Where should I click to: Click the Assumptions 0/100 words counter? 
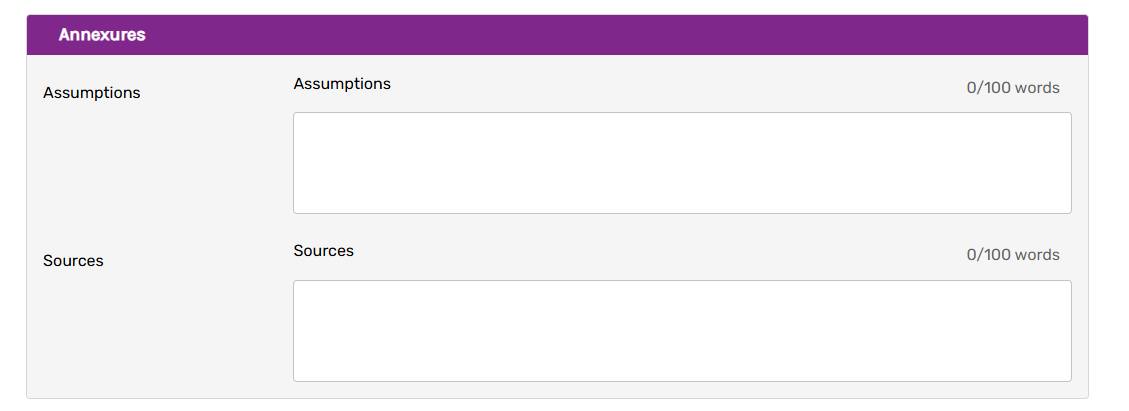click(1013, 88)
